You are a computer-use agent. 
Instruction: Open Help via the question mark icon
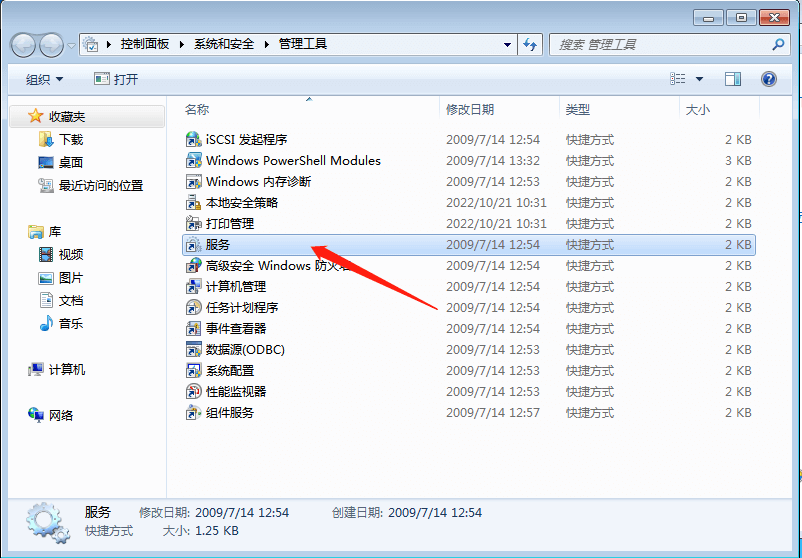769,79
